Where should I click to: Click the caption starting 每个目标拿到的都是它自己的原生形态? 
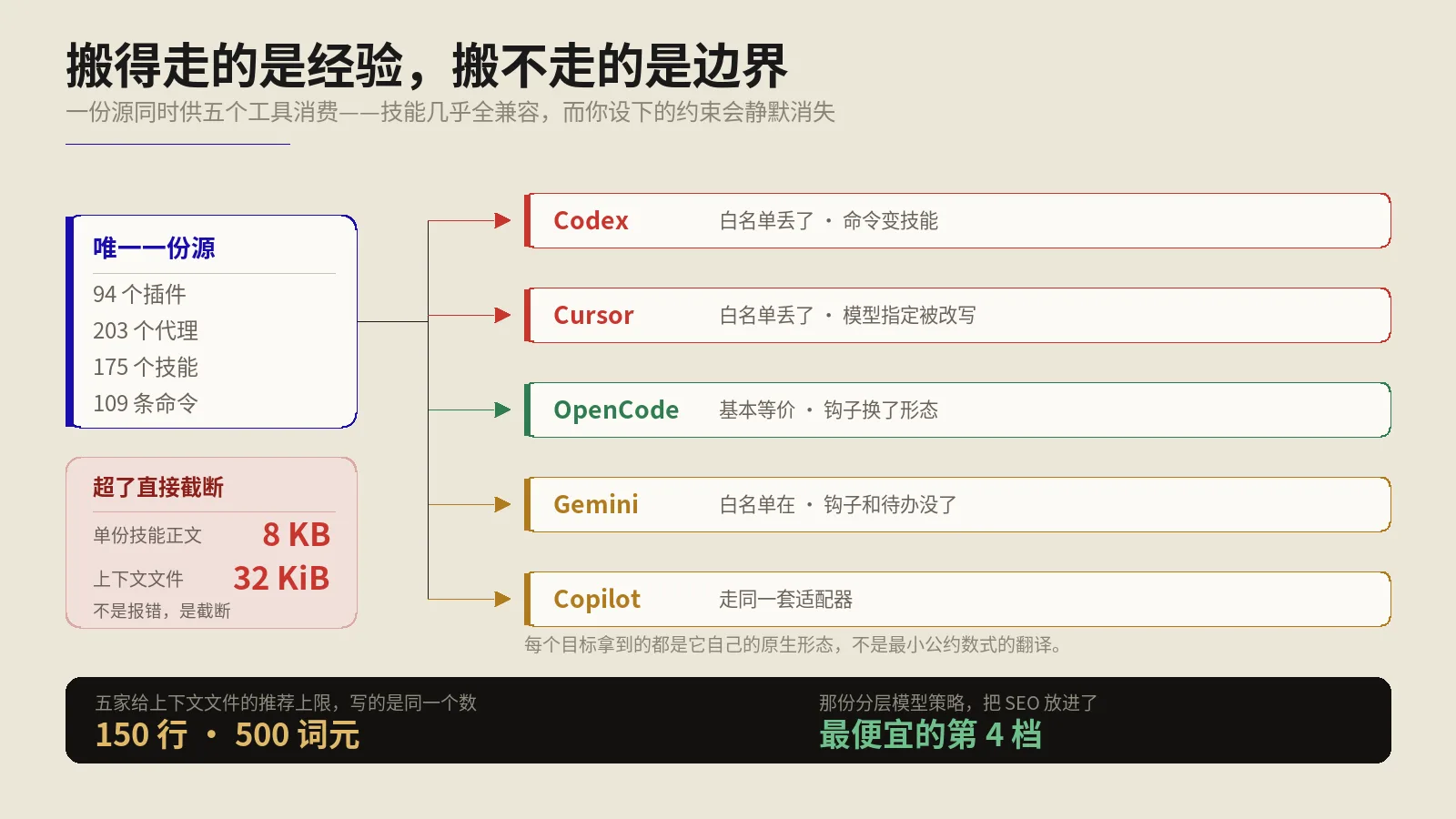click(794, 644)
